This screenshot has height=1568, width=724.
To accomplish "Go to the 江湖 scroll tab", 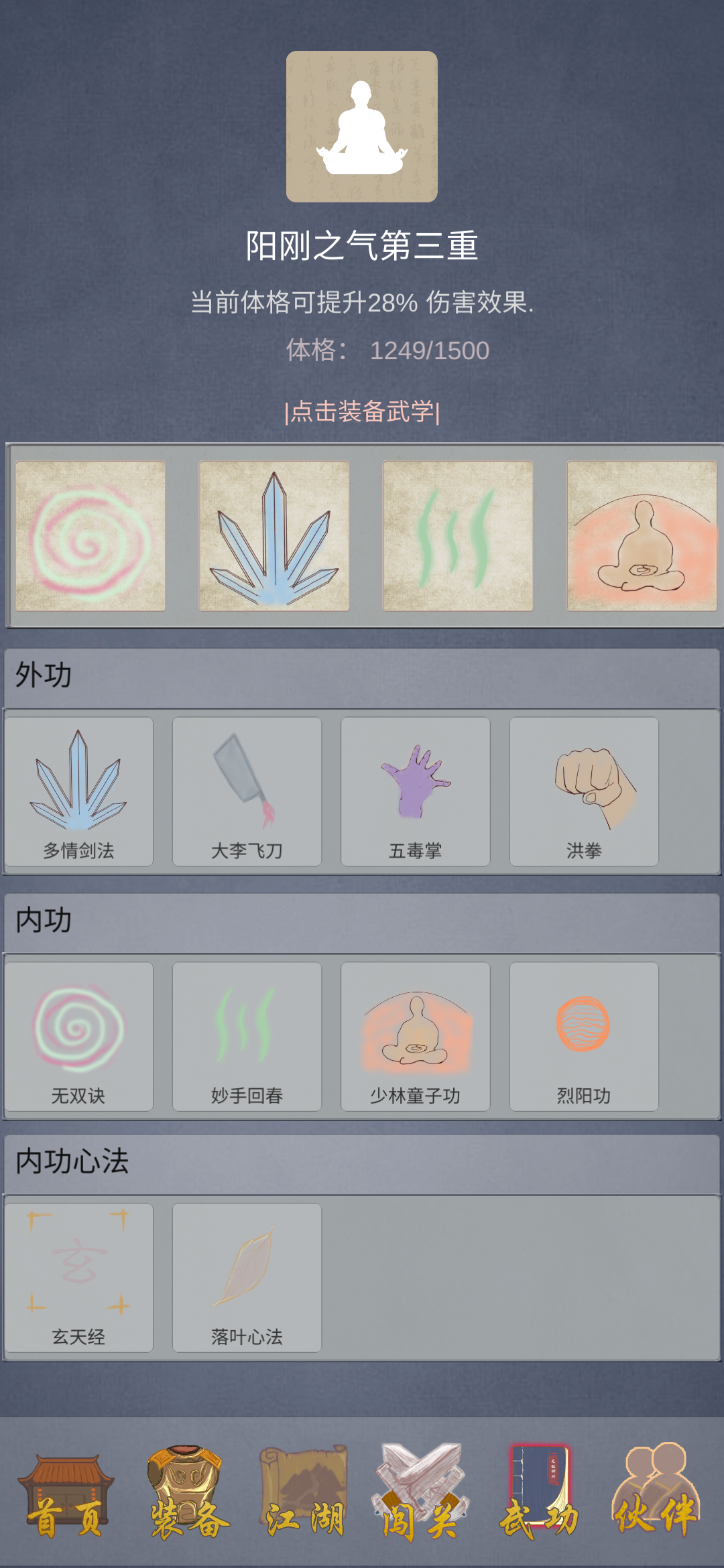I will tap(304, 1493).
